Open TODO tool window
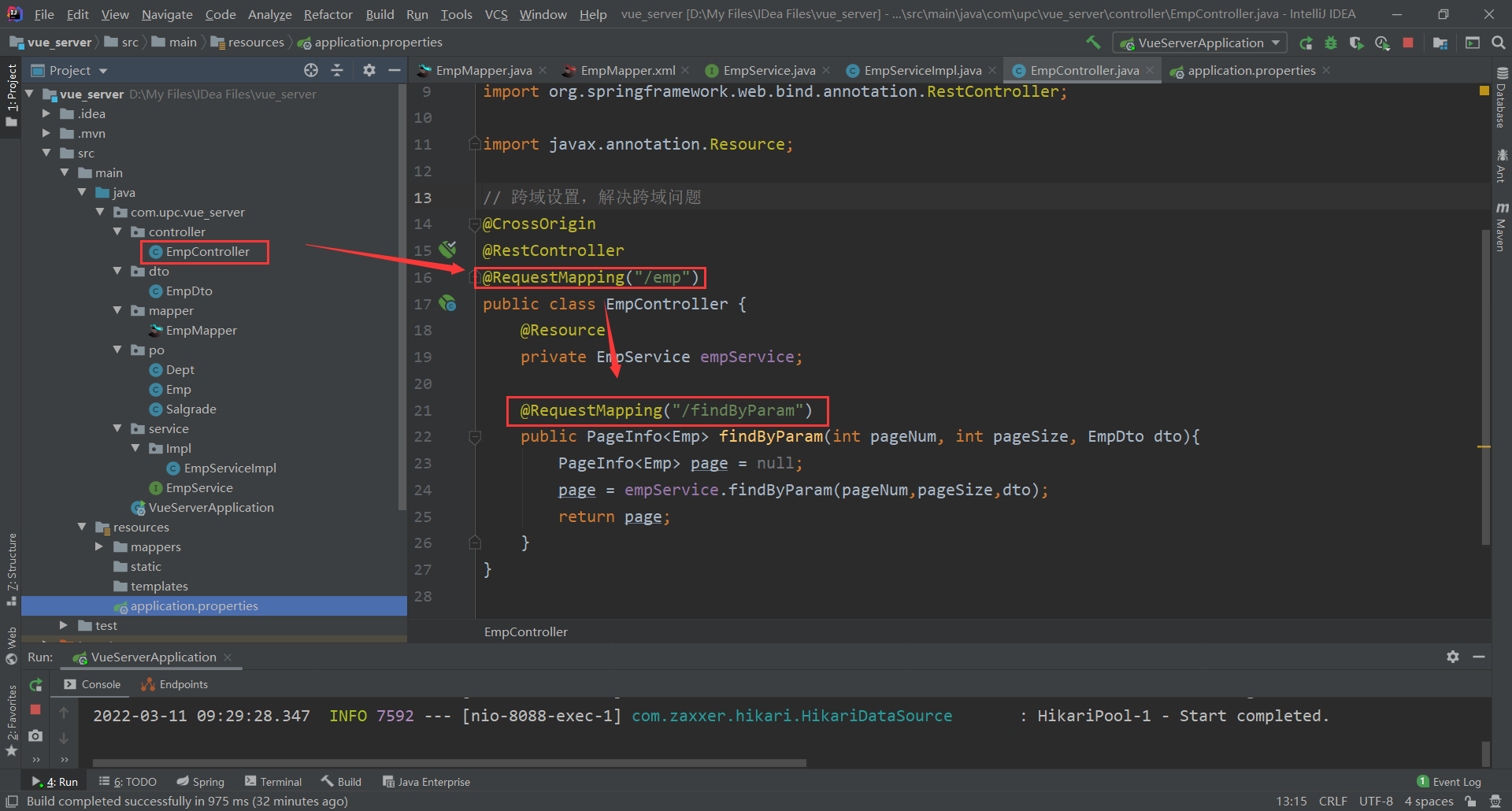Screen dimensions: 1512x811 128,782
